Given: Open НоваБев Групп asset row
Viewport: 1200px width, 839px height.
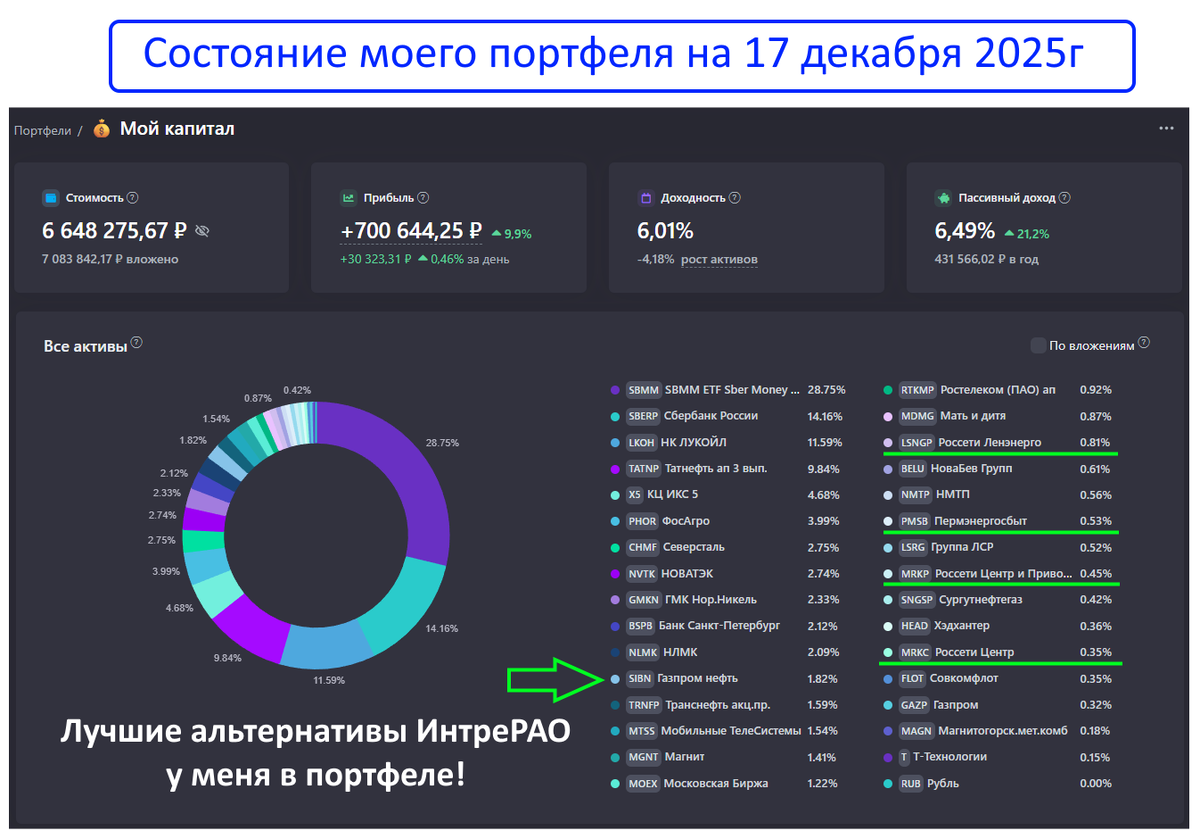Looking at the screenshot, I should pos(1000,468).
